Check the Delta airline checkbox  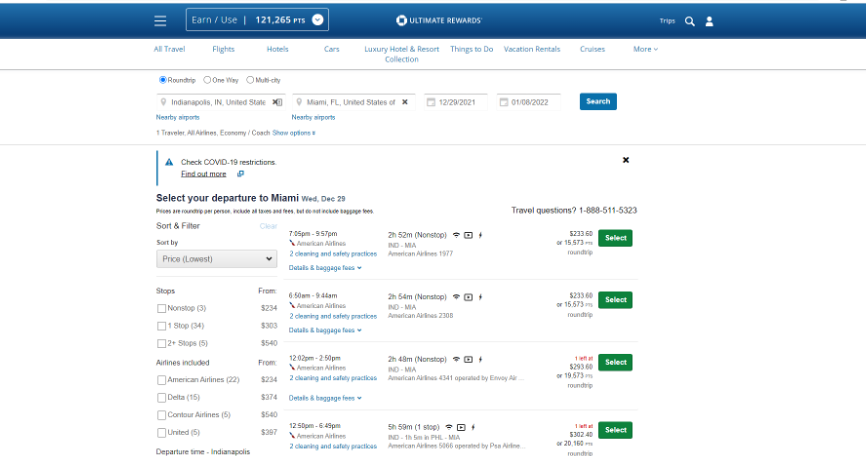[162, 397]
